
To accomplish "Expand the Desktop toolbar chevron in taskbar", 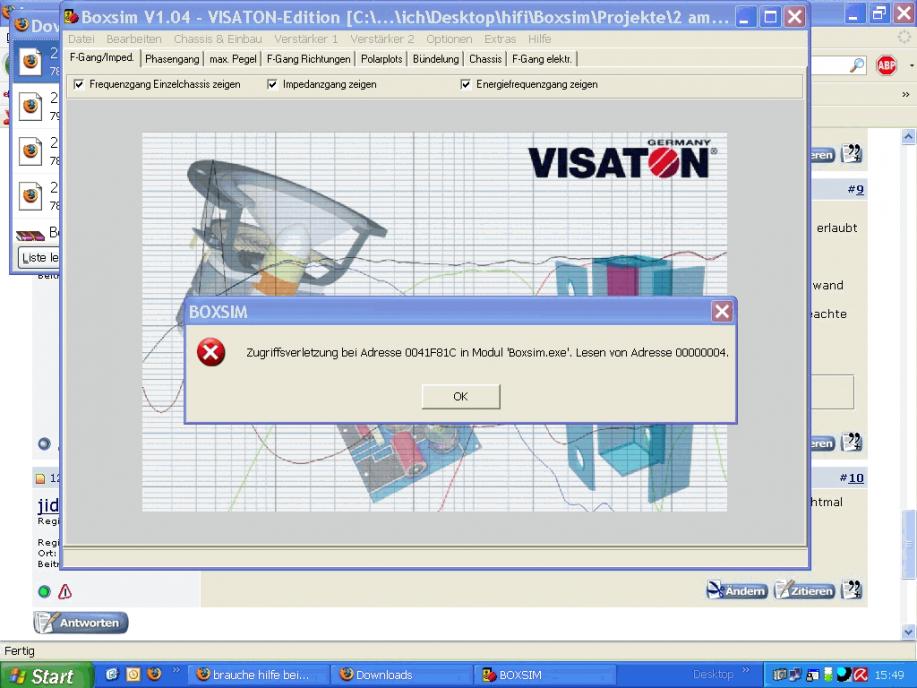I will (747, 670).
